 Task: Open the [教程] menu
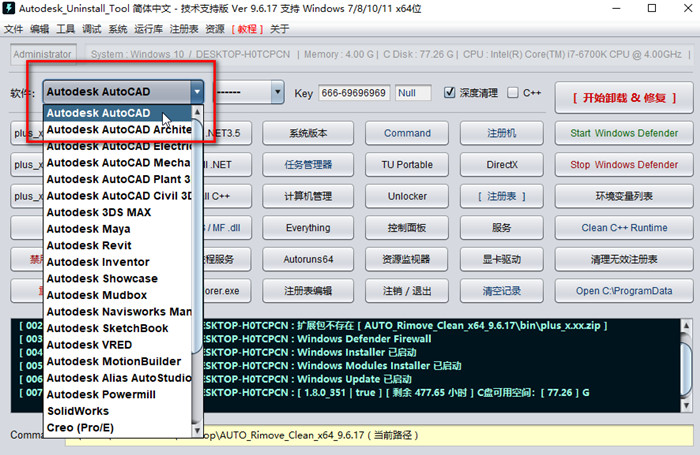click(247, 29)
